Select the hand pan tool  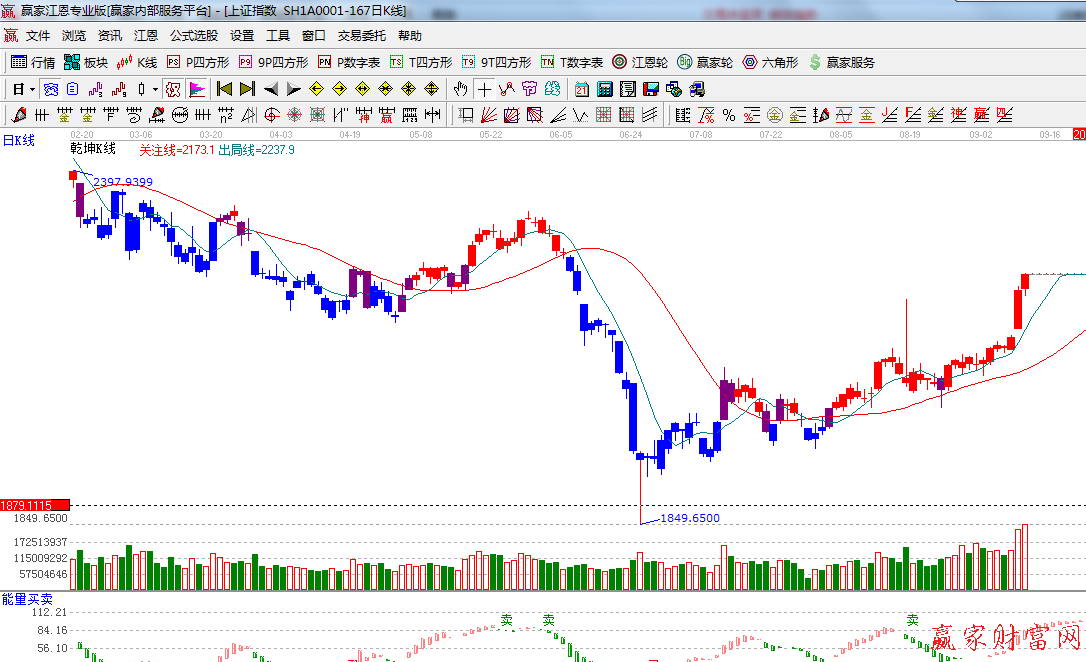[x=460, y=89]
